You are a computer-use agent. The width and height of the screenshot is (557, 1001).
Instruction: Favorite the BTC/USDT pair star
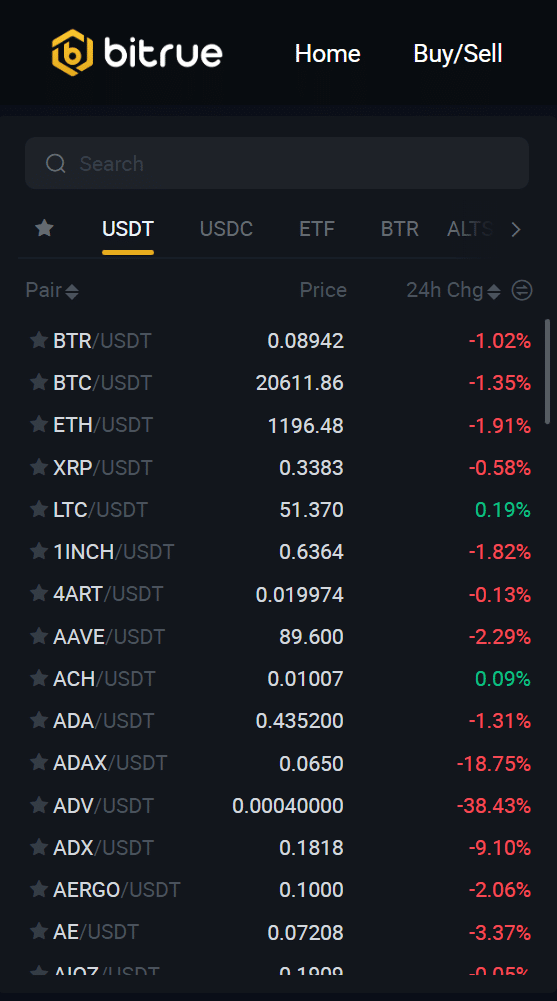pos(39,382)
